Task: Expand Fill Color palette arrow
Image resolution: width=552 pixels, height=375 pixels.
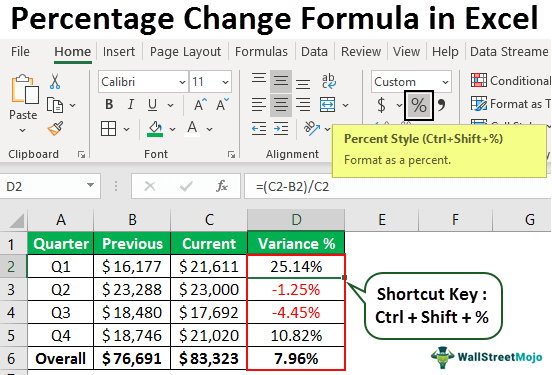Action: point(172,129)
